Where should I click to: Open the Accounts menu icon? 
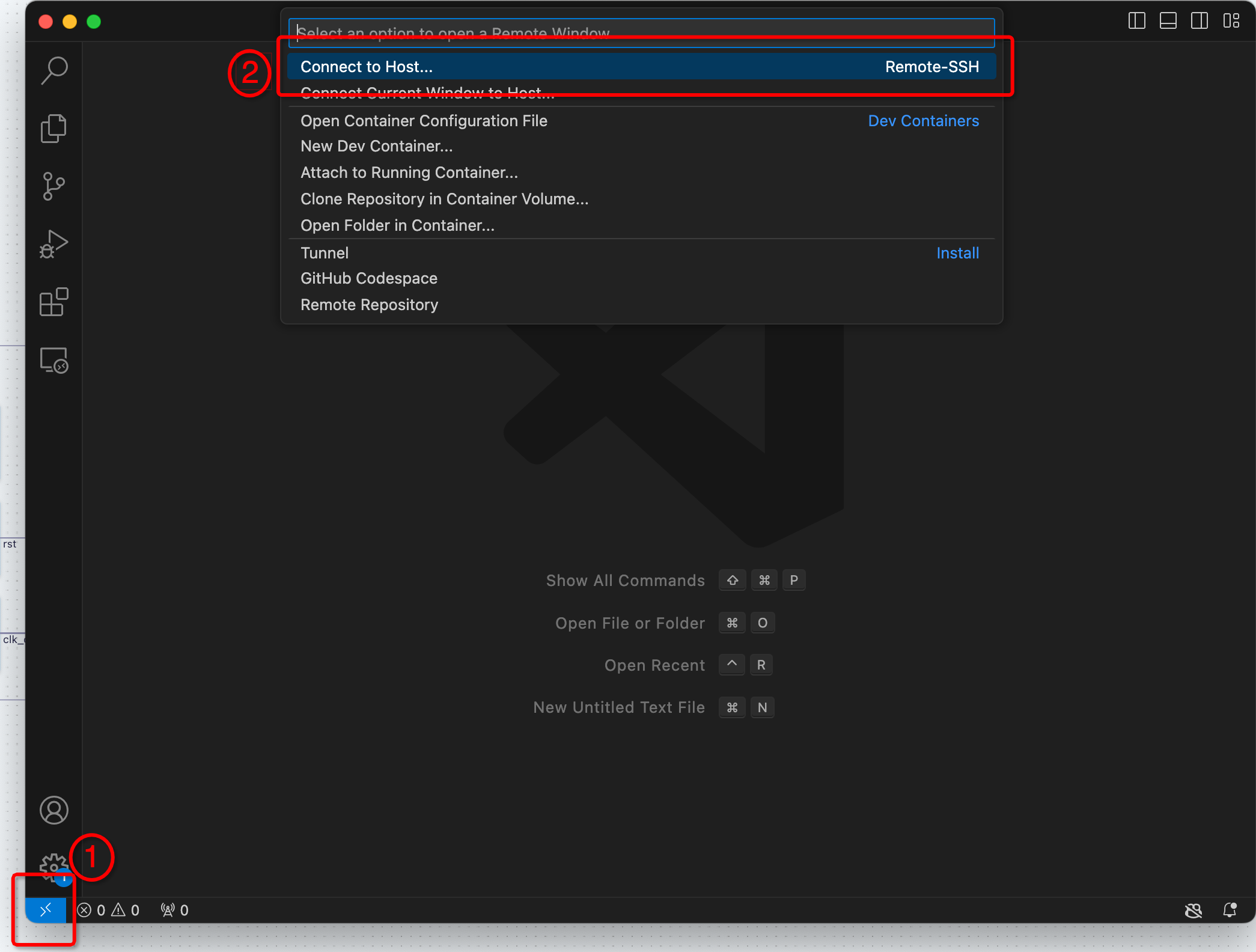[x=54, y=810]
